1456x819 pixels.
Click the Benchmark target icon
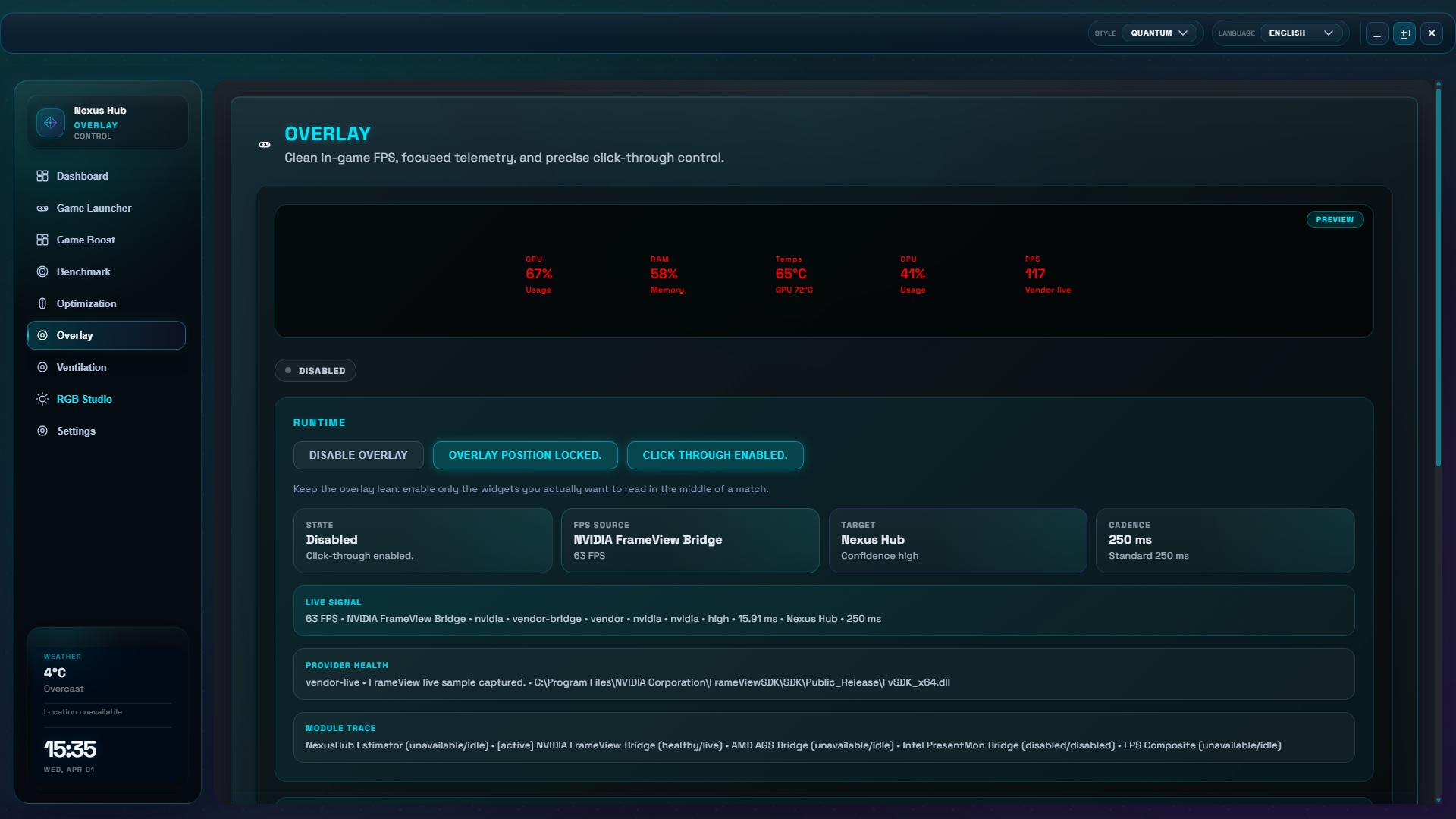pos(42,271)
